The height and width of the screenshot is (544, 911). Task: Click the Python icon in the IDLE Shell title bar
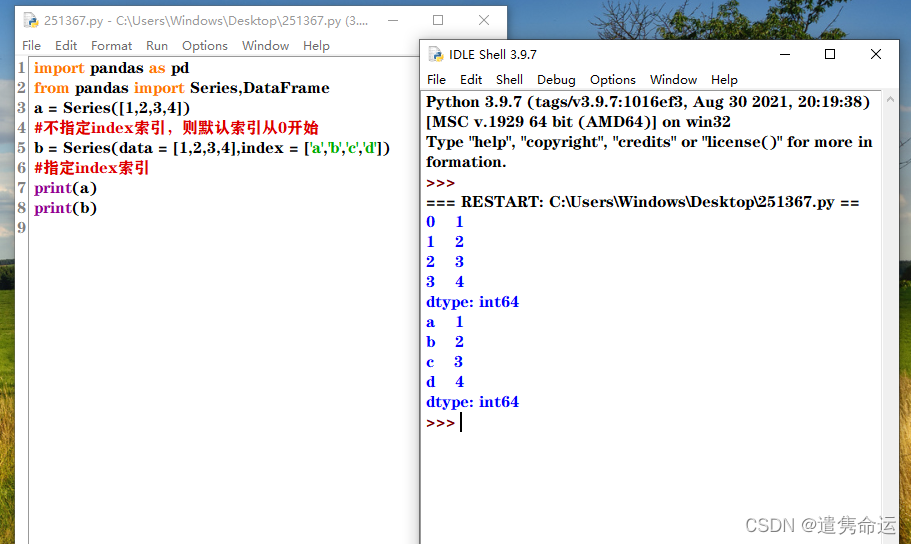point(436,54)
